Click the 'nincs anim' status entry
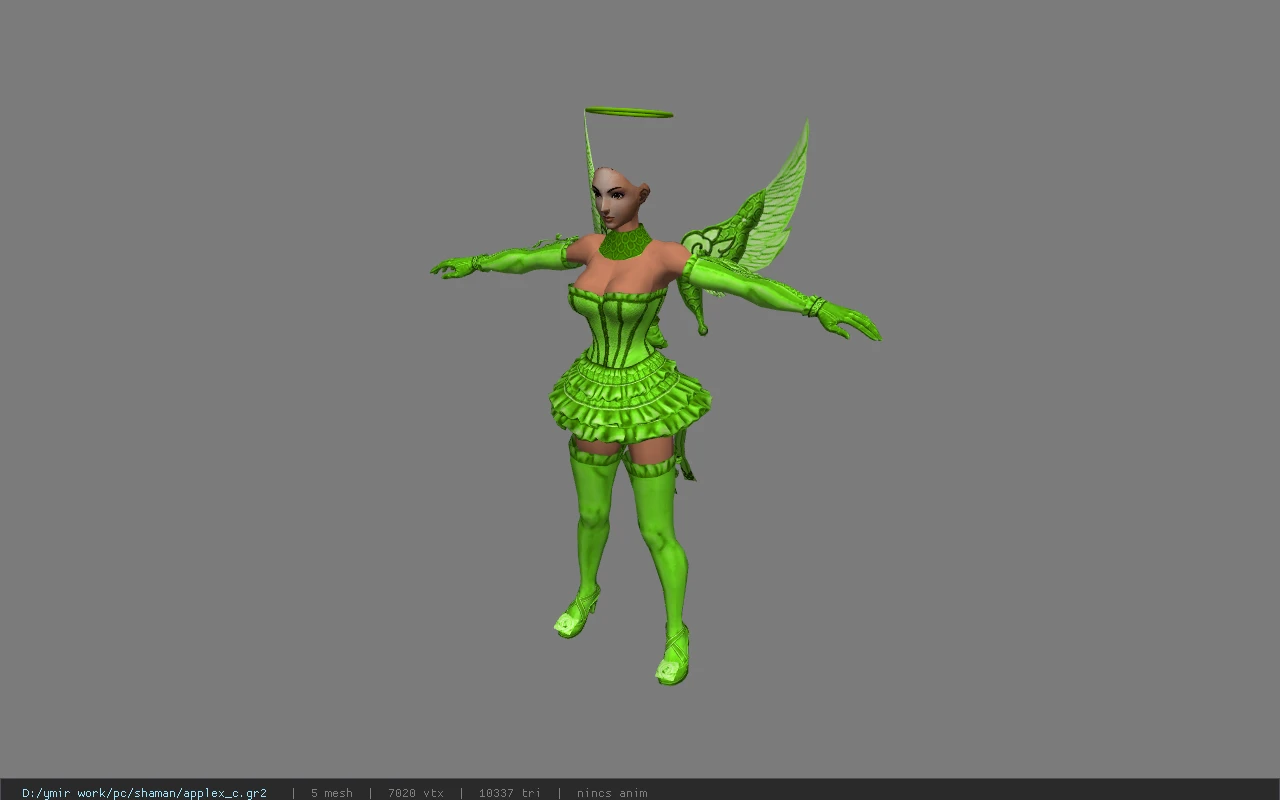This screenshot has height=800, width=1280. pos(612,793)
